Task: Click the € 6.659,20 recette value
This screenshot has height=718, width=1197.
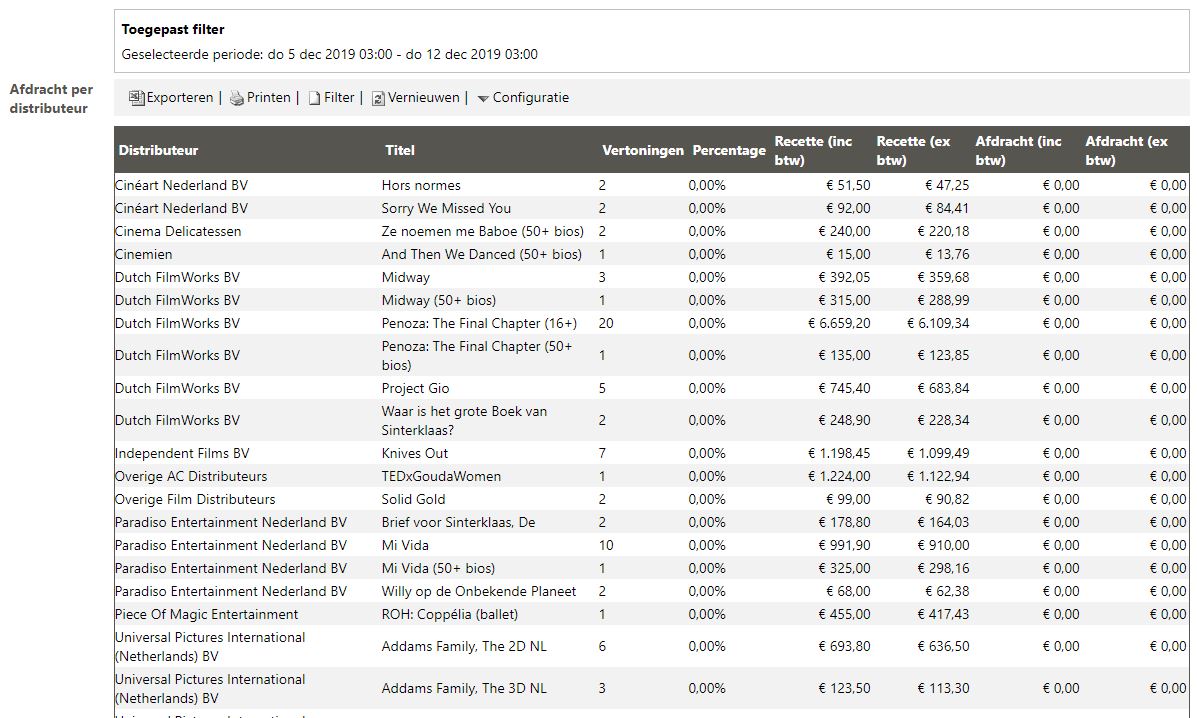Action: tap(839, 324)
